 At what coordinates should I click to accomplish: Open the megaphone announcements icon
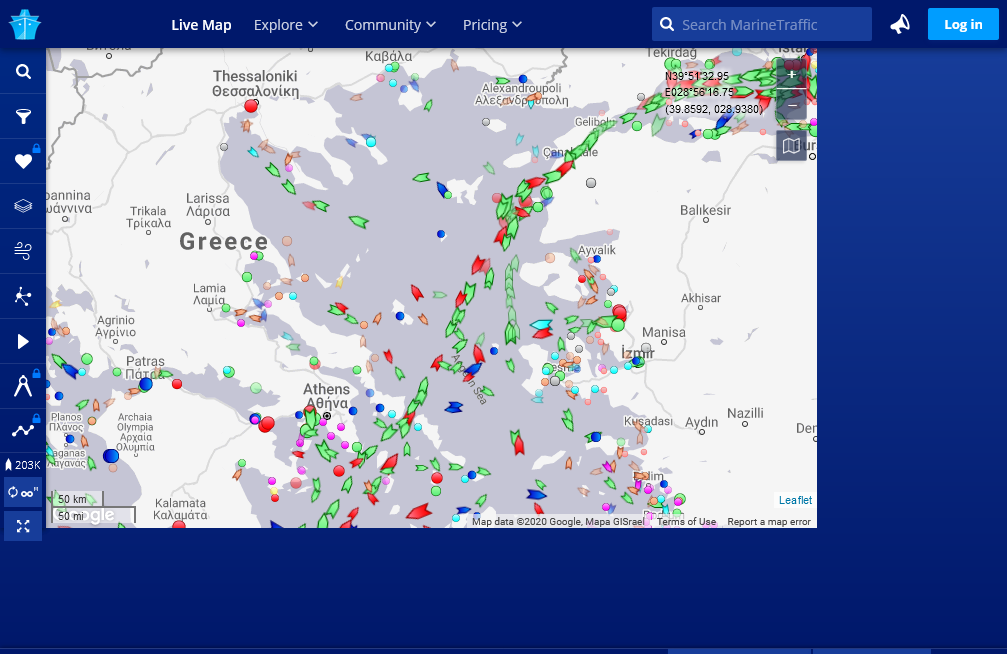[900, 24]
